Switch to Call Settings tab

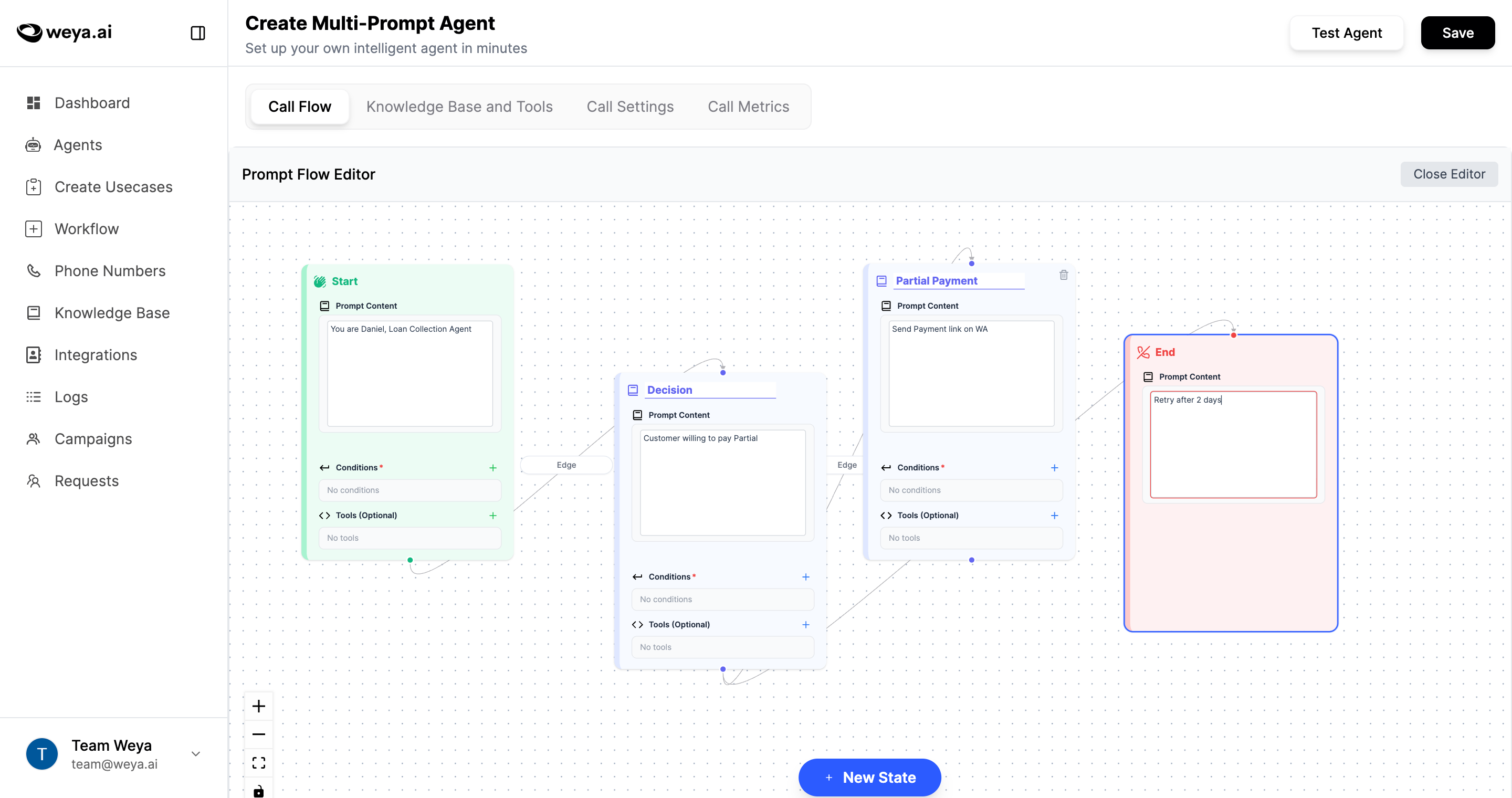(629, 106)
